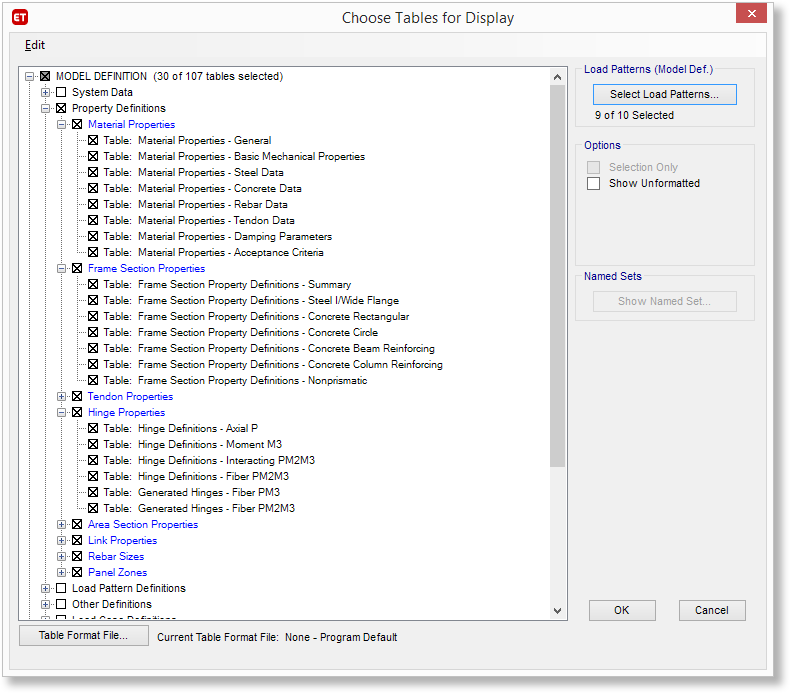This screenshot has height=693, width=795.
Task: Click the ETABS app icon in title bar
Action: pos(19,17)
